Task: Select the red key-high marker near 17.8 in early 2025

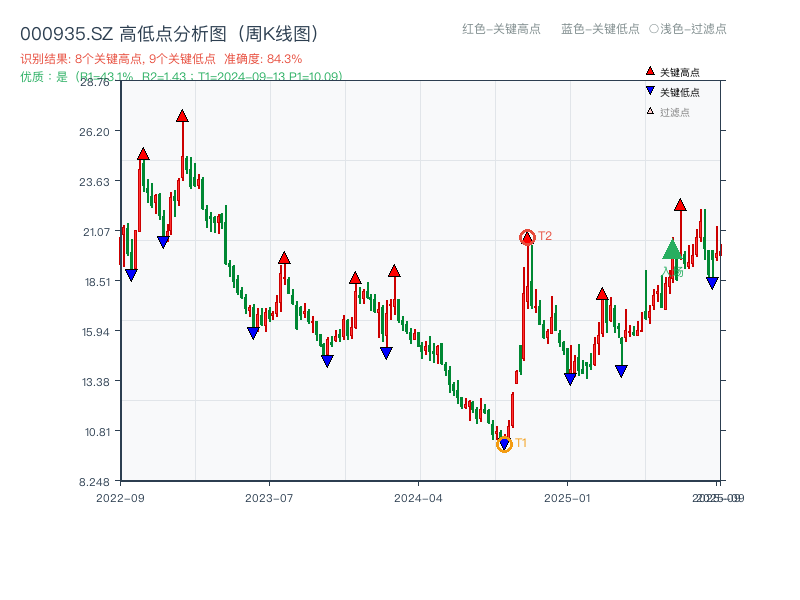Action: click(x=602, y=294)
